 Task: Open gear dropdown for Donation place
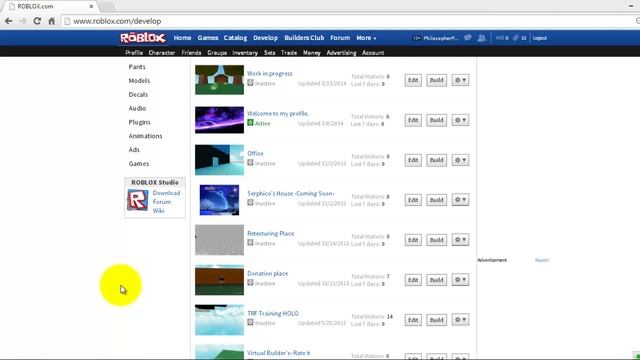coord(460,280)
